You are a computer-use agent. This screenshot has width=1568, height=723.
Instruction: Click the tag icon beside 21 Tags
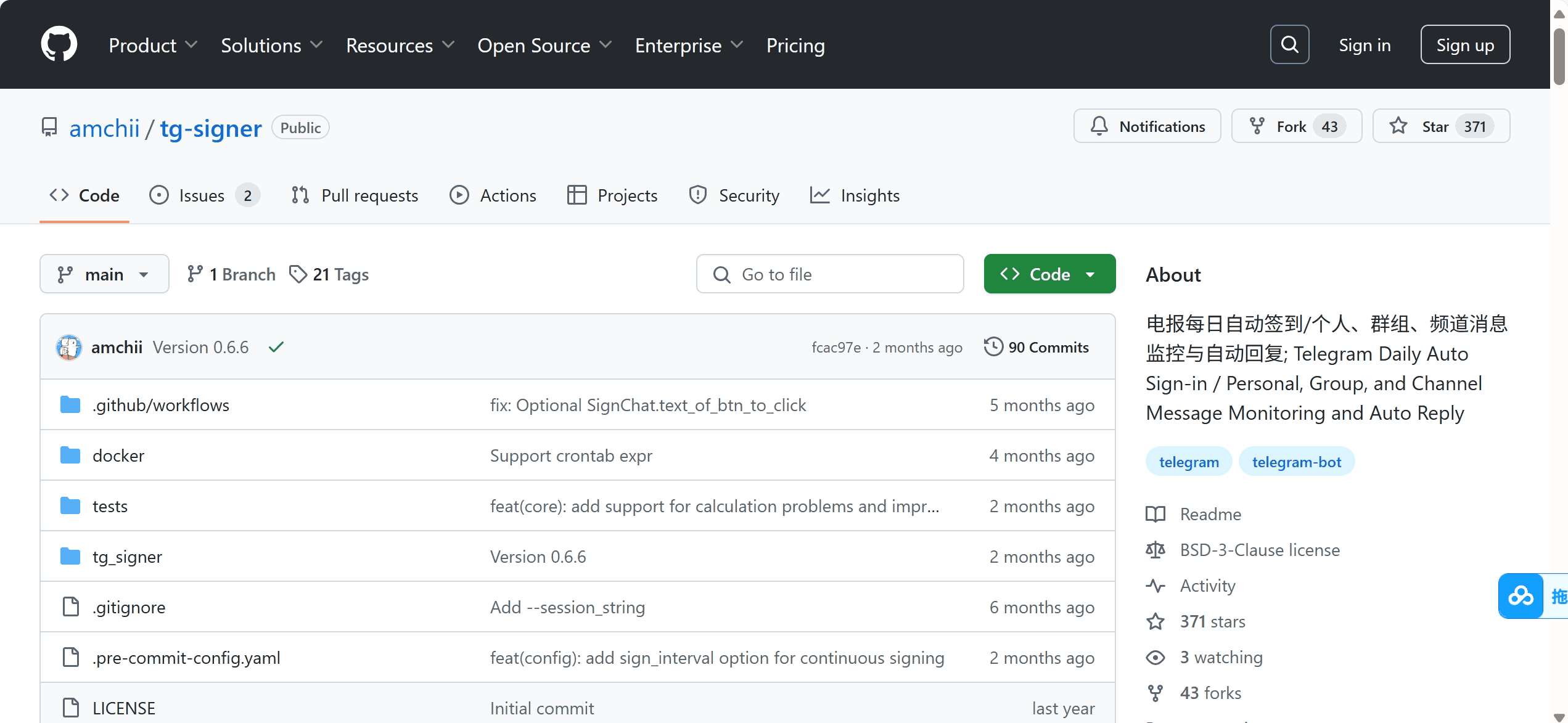(x=298, y=274)
